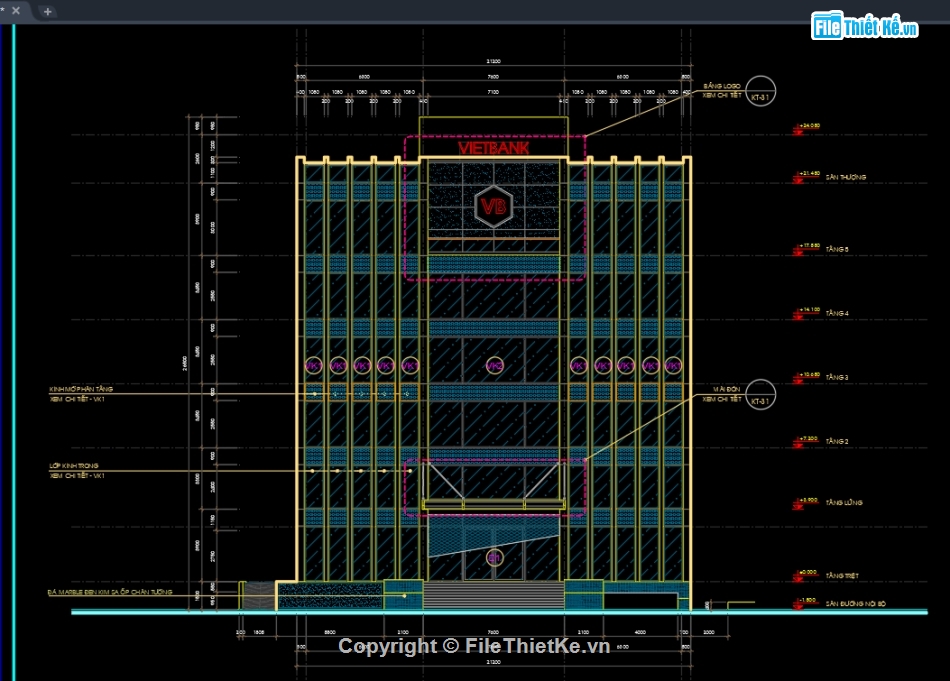Select the MÁI ĐÓN annotation label

click(726, 389)
